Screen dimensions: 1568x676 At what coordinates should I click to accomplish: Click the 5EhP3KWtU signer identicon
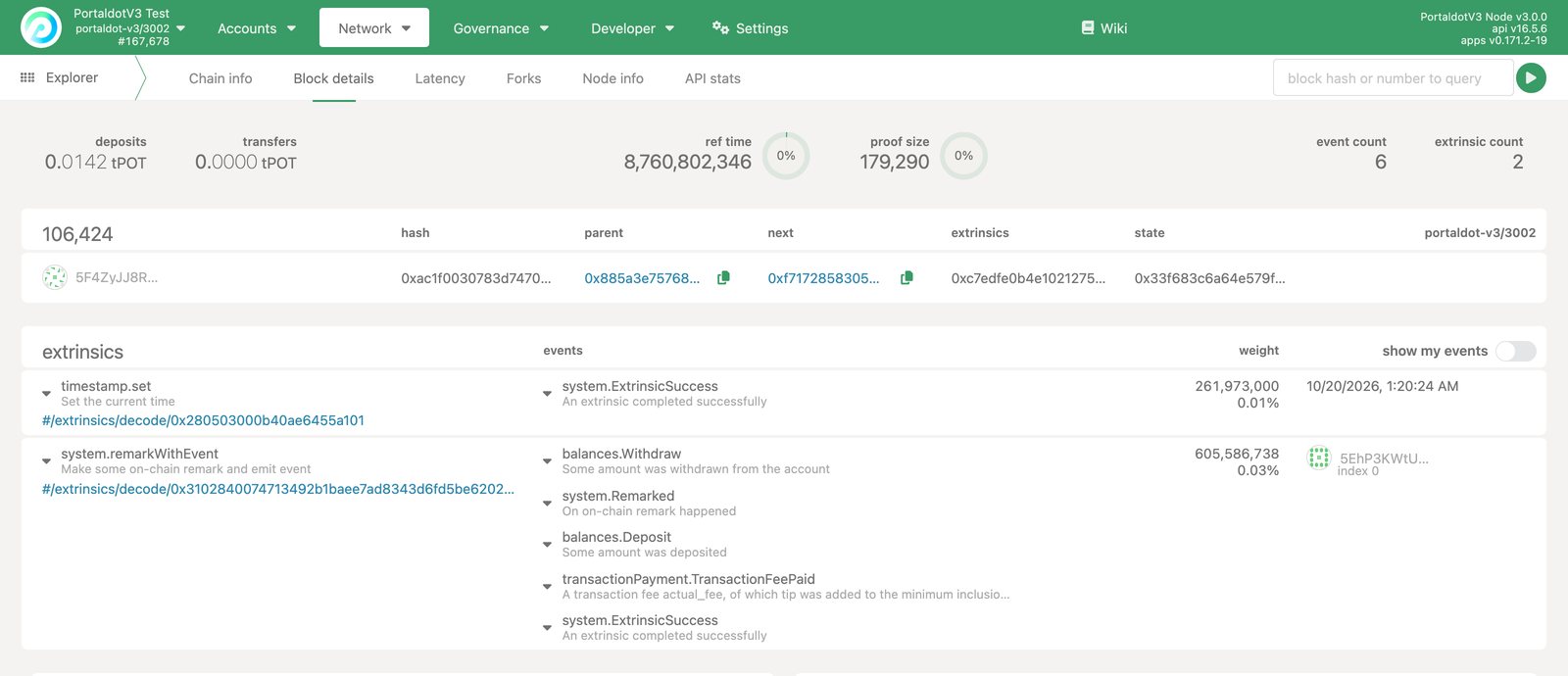(x=1319, y=458)
